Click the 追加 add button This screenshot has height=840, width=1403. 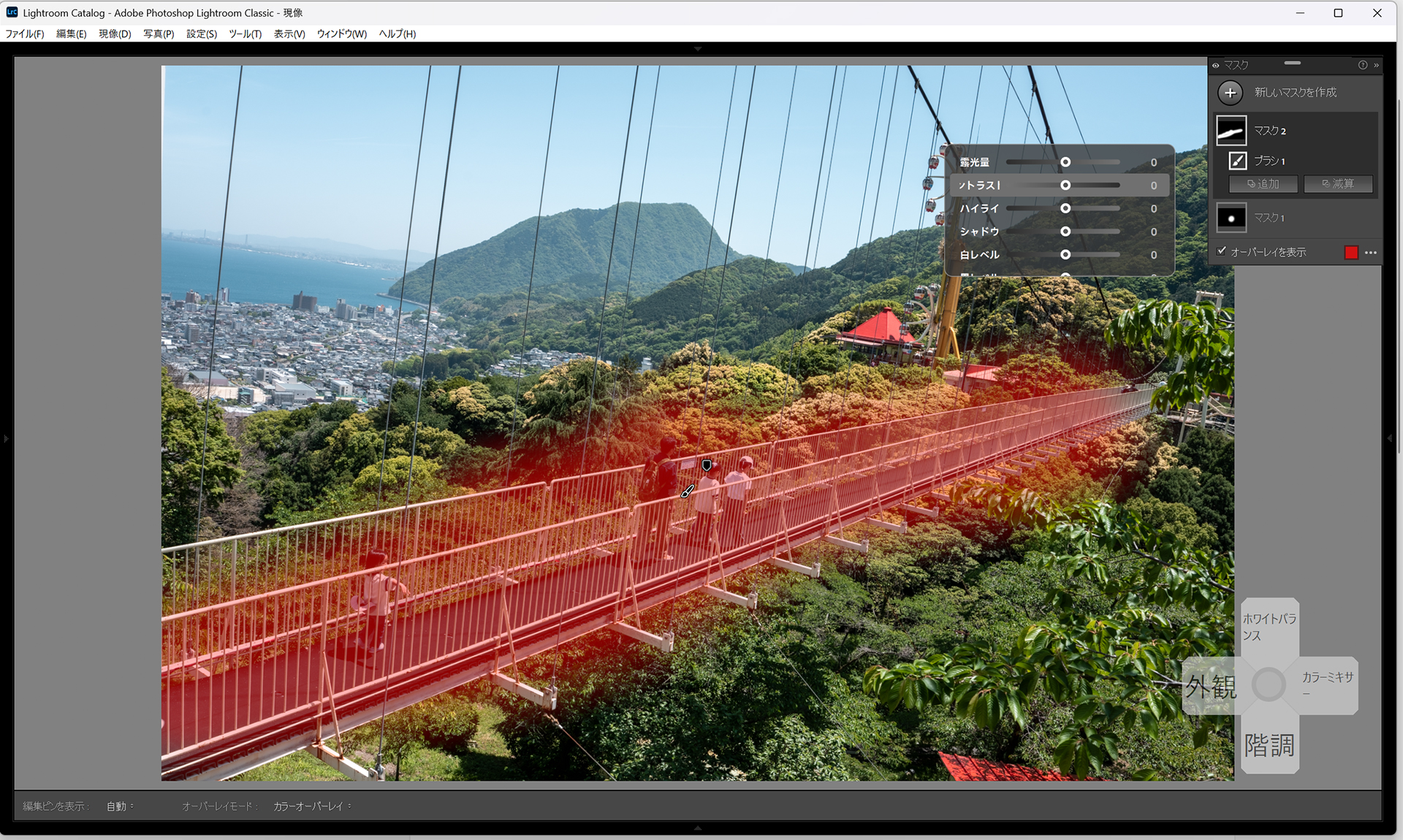pos(1263,184)
